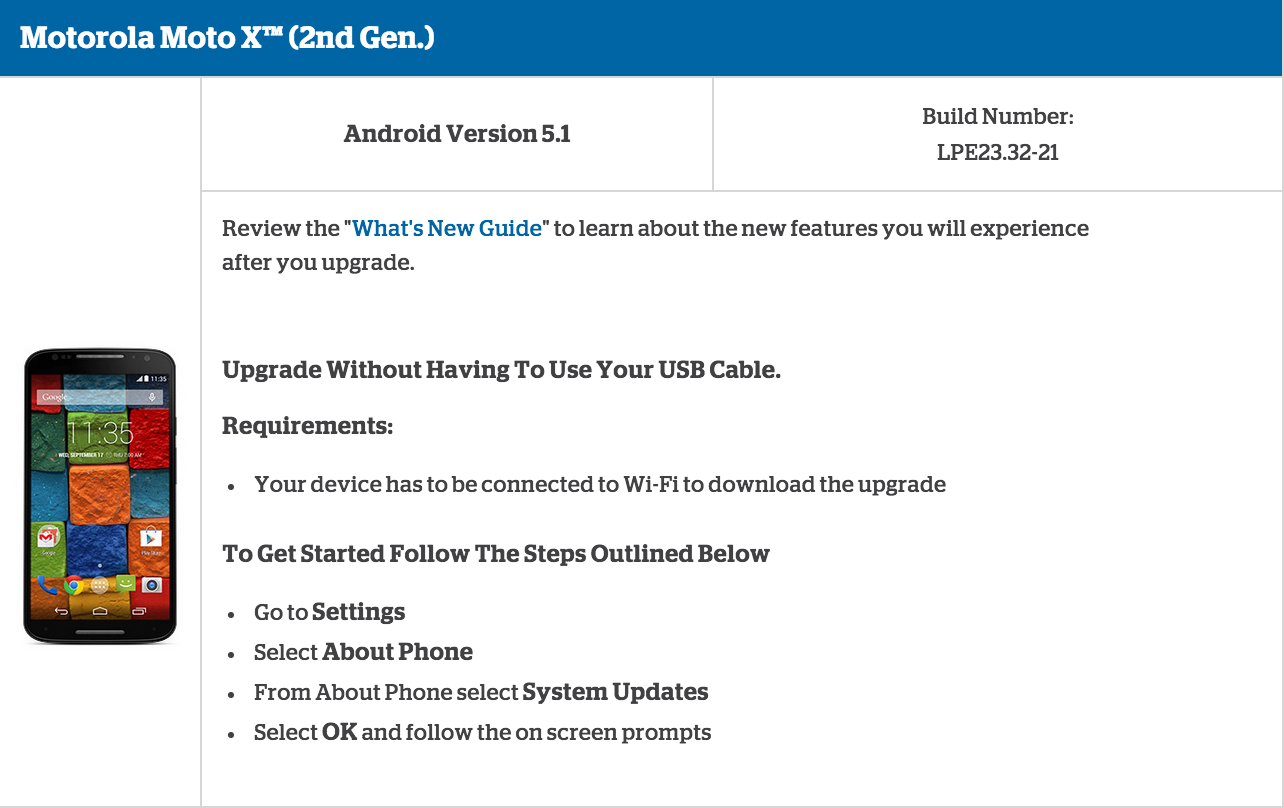The image size is (1284, 808).
Task: Open the "What's New Guide" link
Action: click(447, 228)
